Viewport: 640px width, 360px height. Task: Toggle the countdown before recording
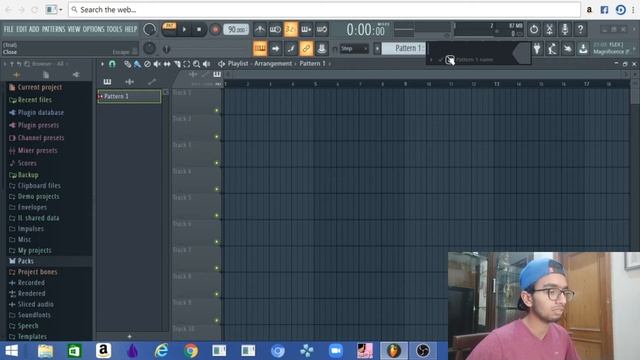(291, 29)
